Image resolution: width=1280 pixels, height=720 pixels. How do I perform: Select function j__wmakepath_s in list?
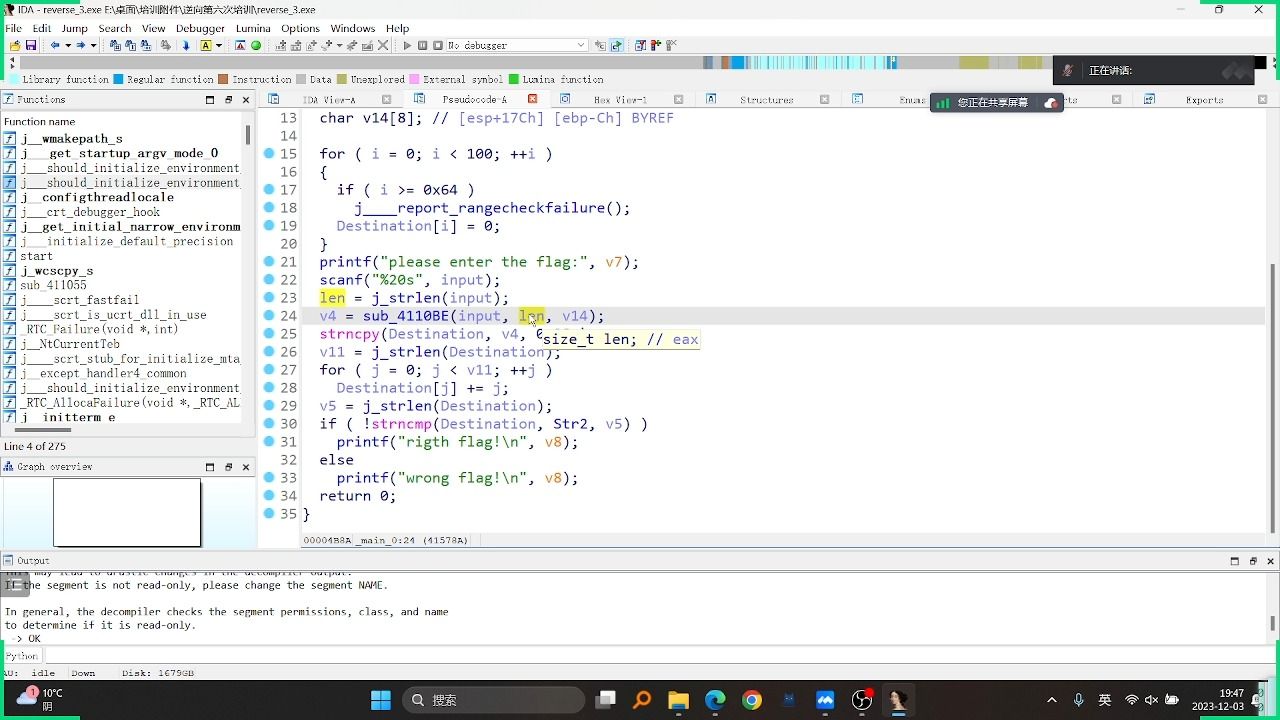[71, 139]
